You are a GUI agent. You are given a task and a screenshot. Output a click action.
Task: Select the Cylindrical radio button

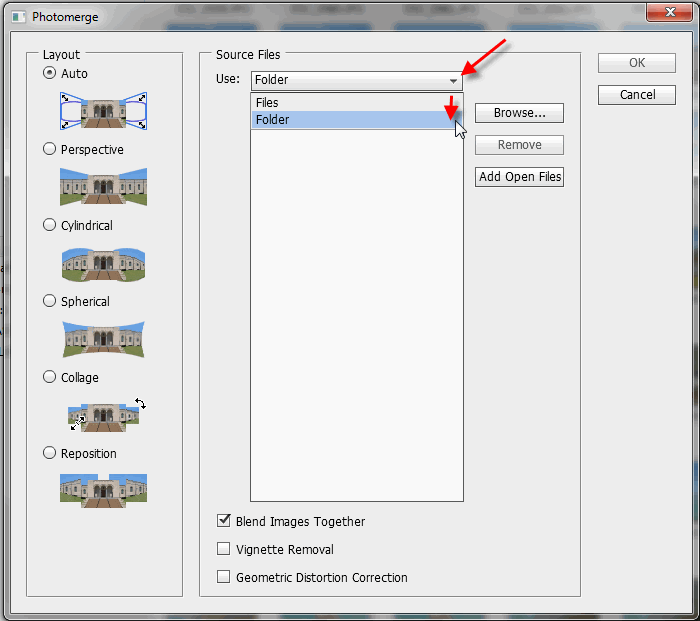[50, 225]
